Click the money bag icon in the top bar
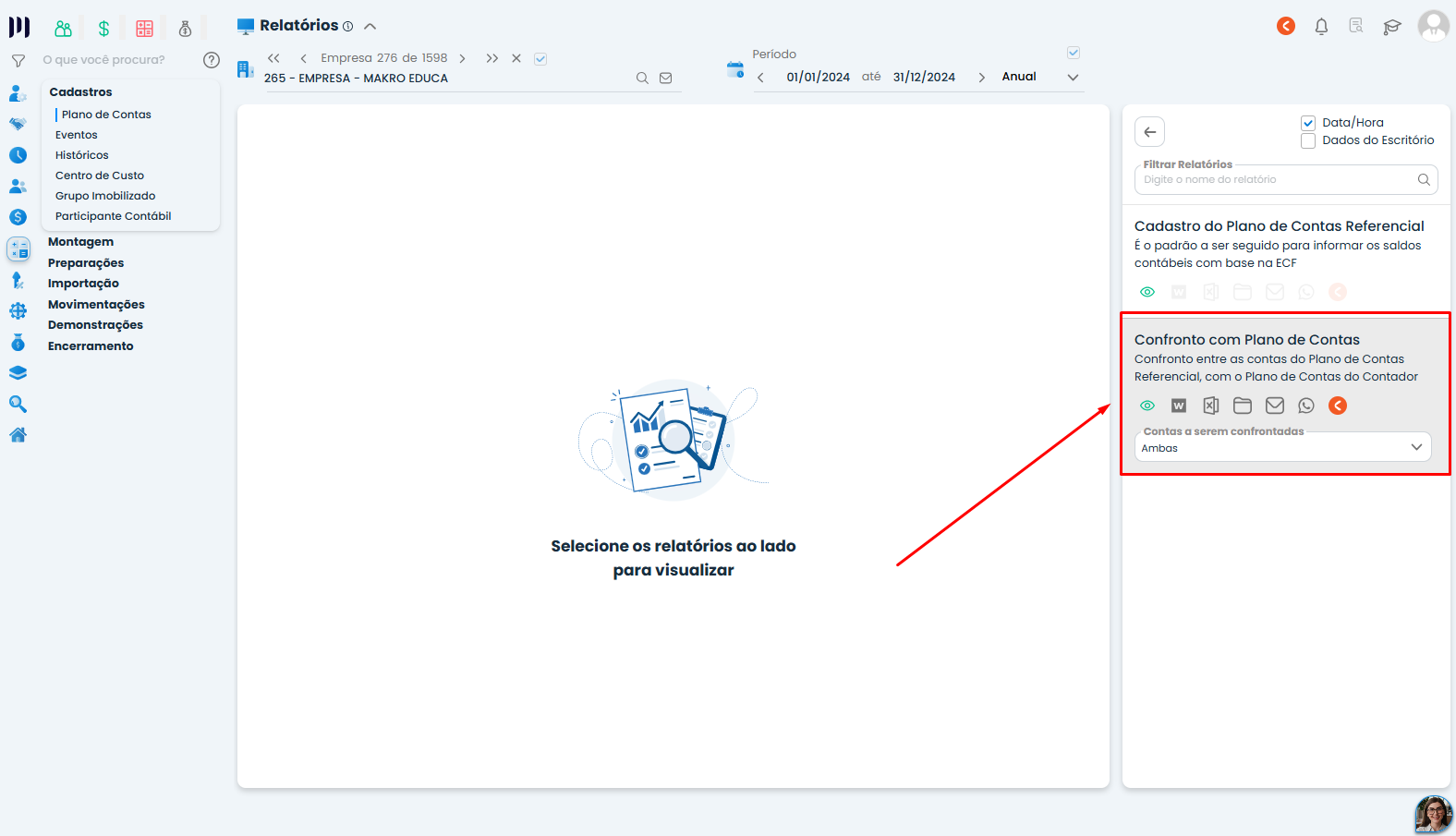 (x=185, y=29)
